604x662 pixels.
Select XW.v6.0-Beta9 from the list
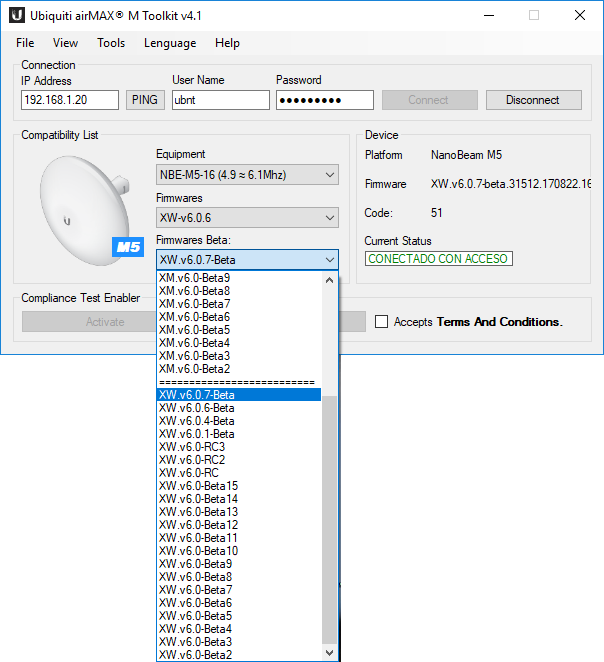coord(239,564)
